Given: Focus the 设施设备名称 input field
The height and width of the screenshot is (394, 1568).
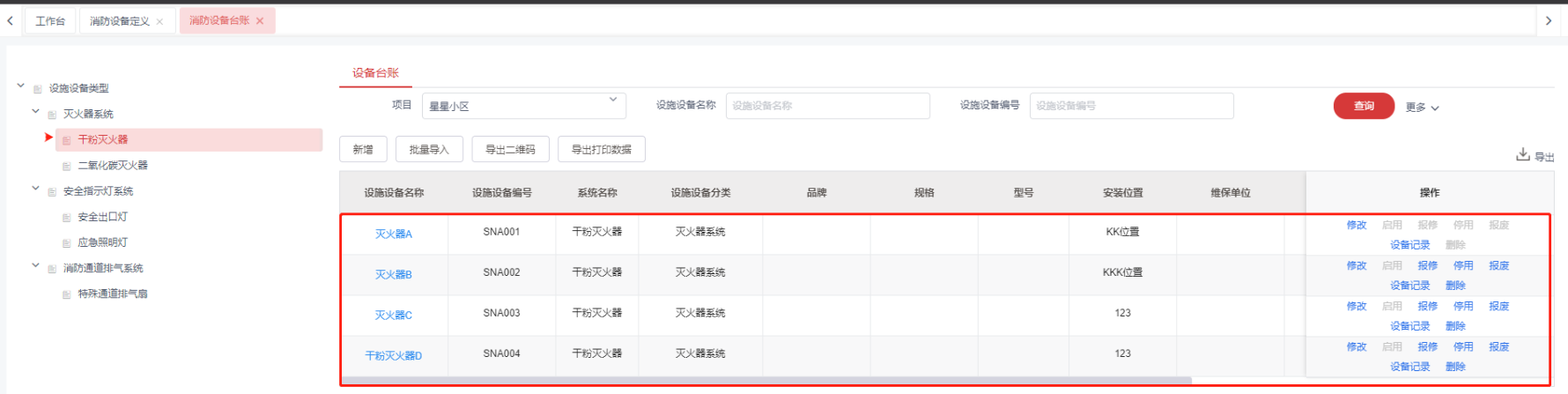Looking at the screenshot, I should [x=828, y=106].
